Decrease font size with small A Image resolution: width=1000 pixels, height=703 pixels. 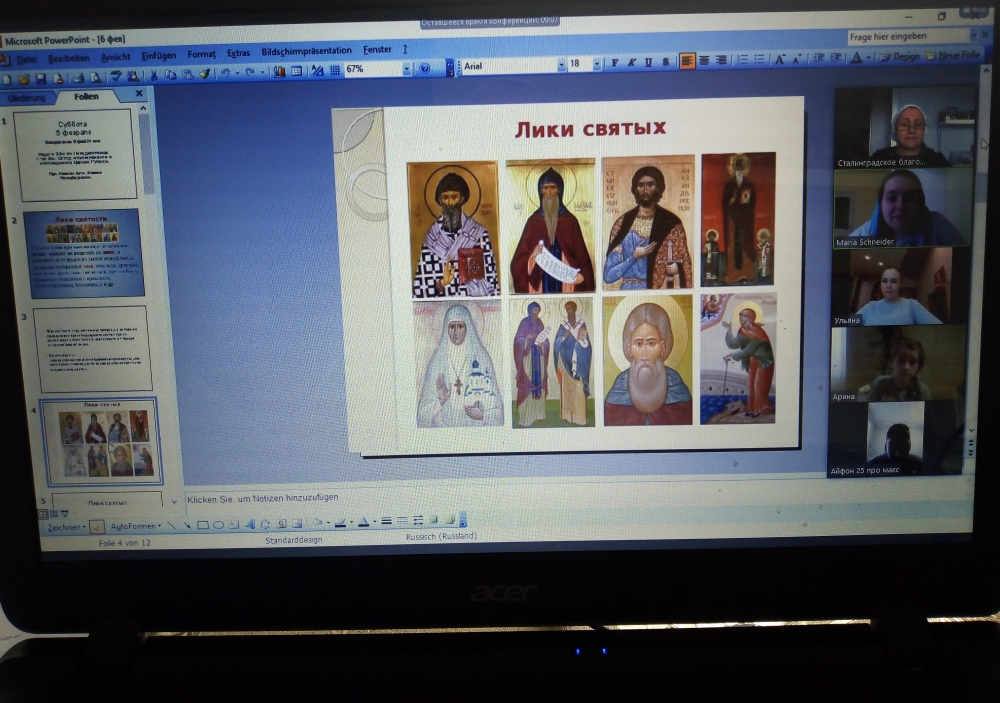point(797,58)
